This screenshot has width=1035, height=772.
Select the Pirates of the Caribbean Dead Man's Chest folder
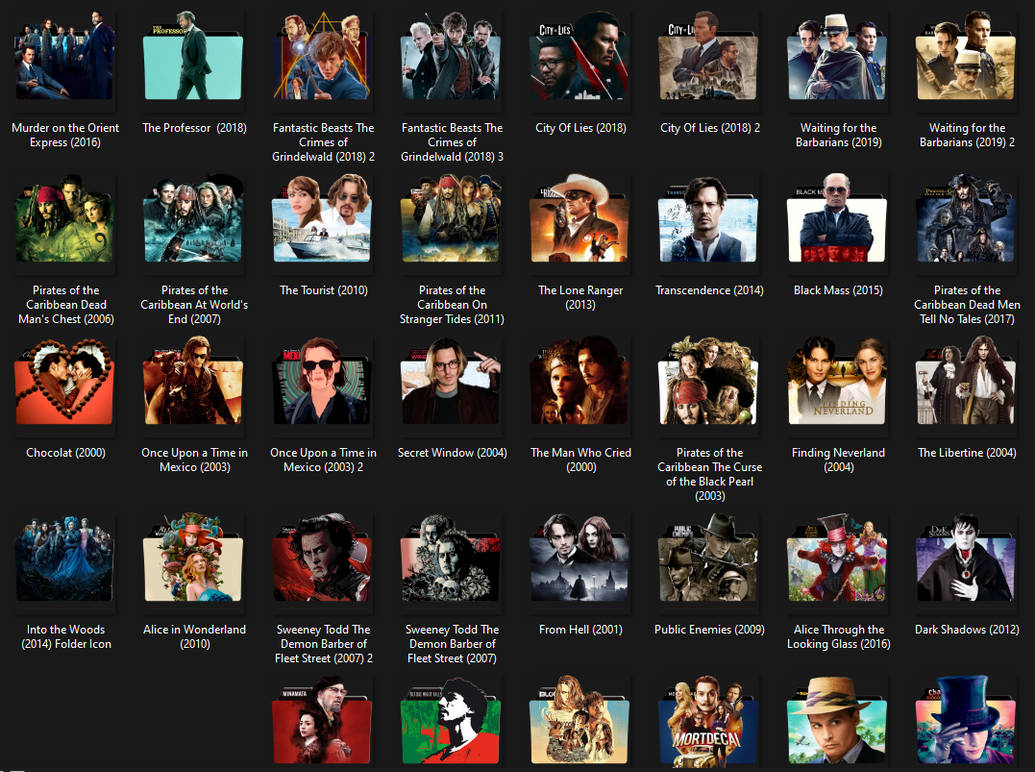pyautogui.click(x=64, y=220)
